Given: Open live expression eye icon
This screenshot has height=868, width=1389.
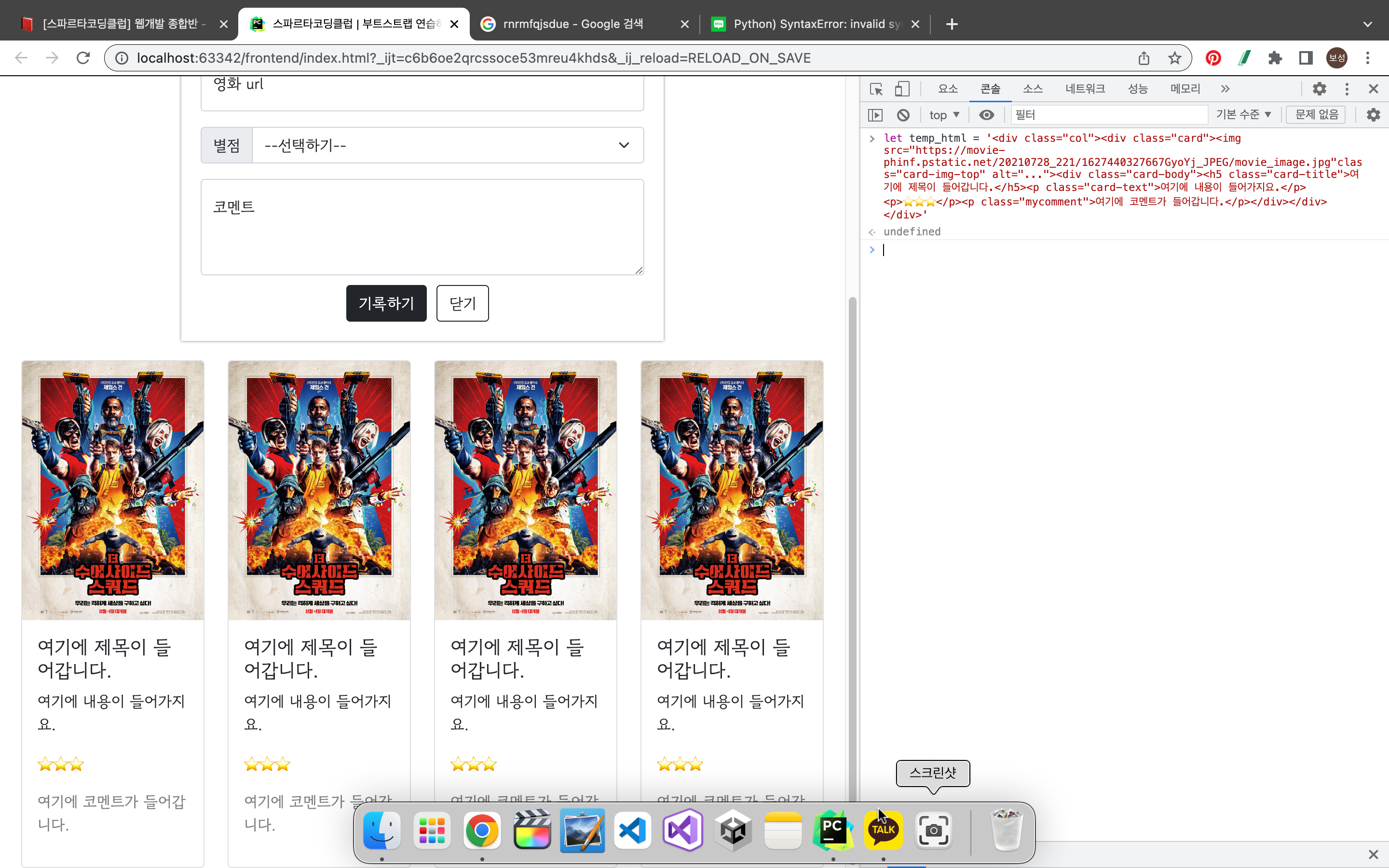Looking at the screenshot, I should [987, 115].
